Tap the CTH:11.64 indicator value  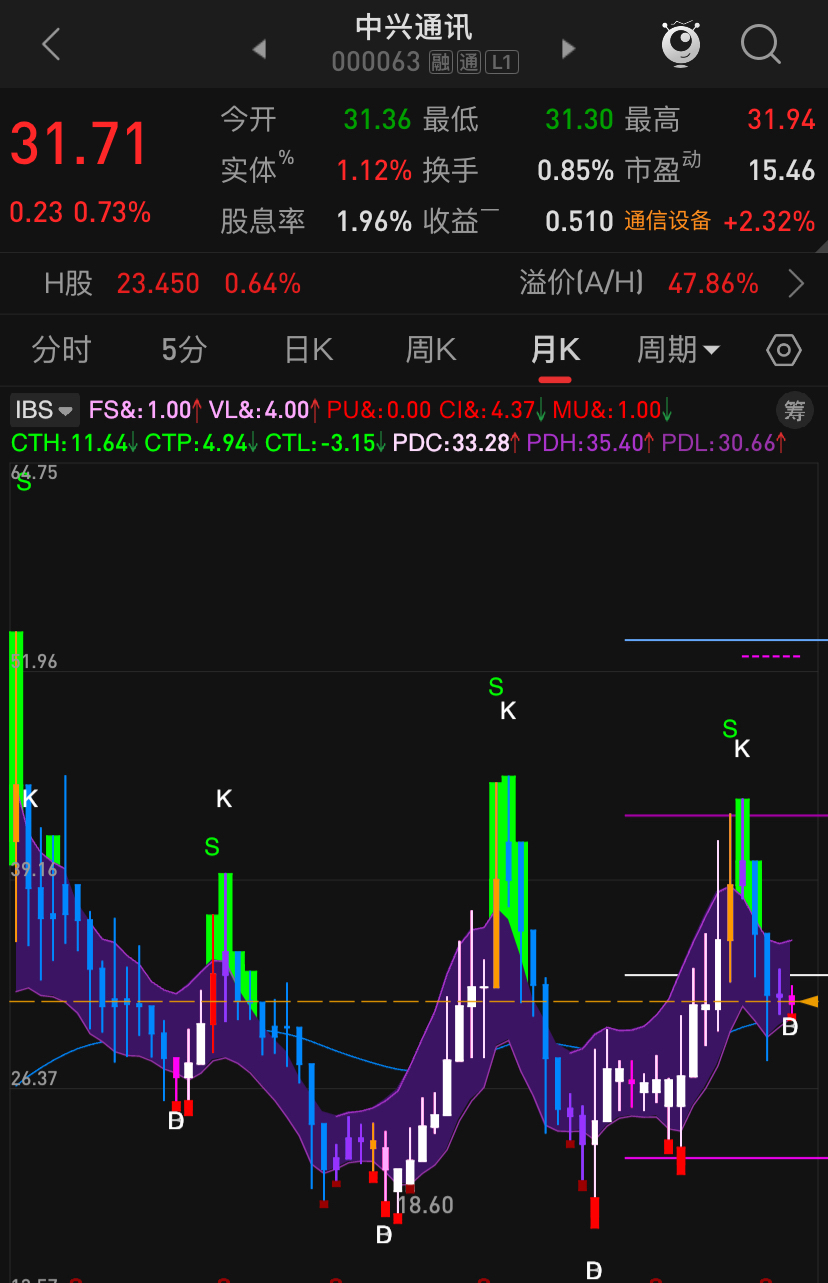pos(74,443)
